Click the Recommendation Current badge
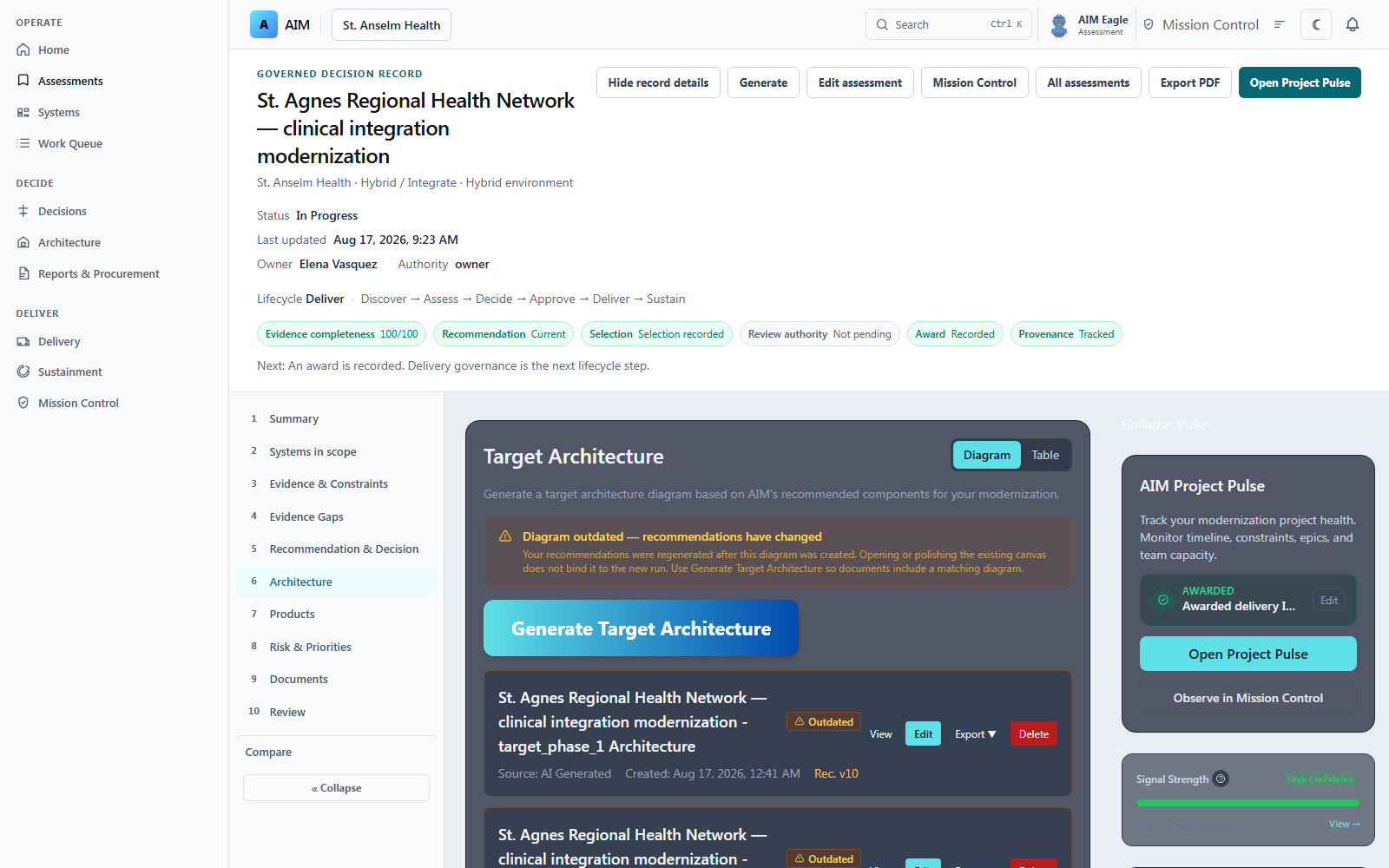 (504, 334)
